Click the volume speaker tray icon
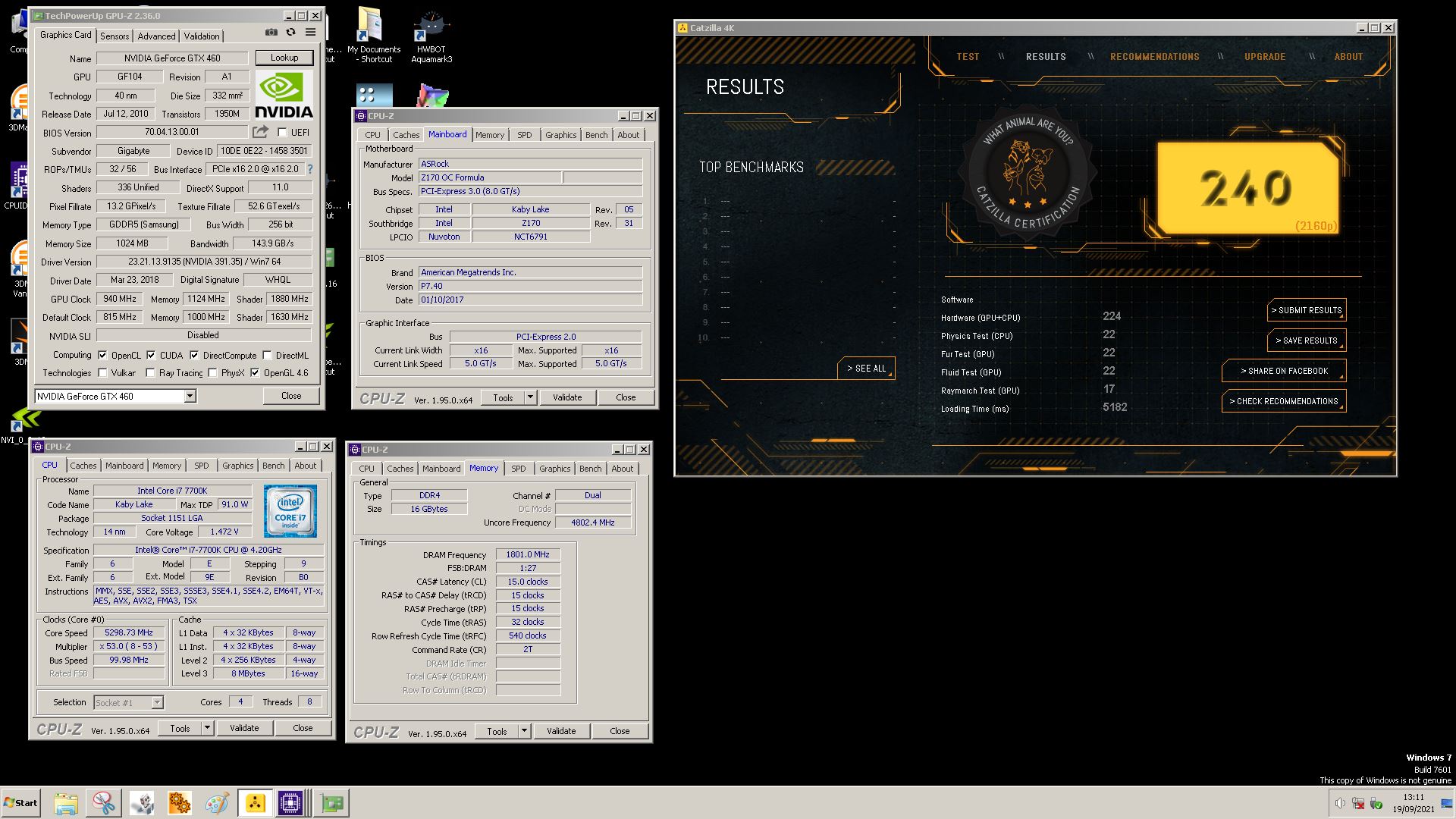 click(x=1340, y=803)
